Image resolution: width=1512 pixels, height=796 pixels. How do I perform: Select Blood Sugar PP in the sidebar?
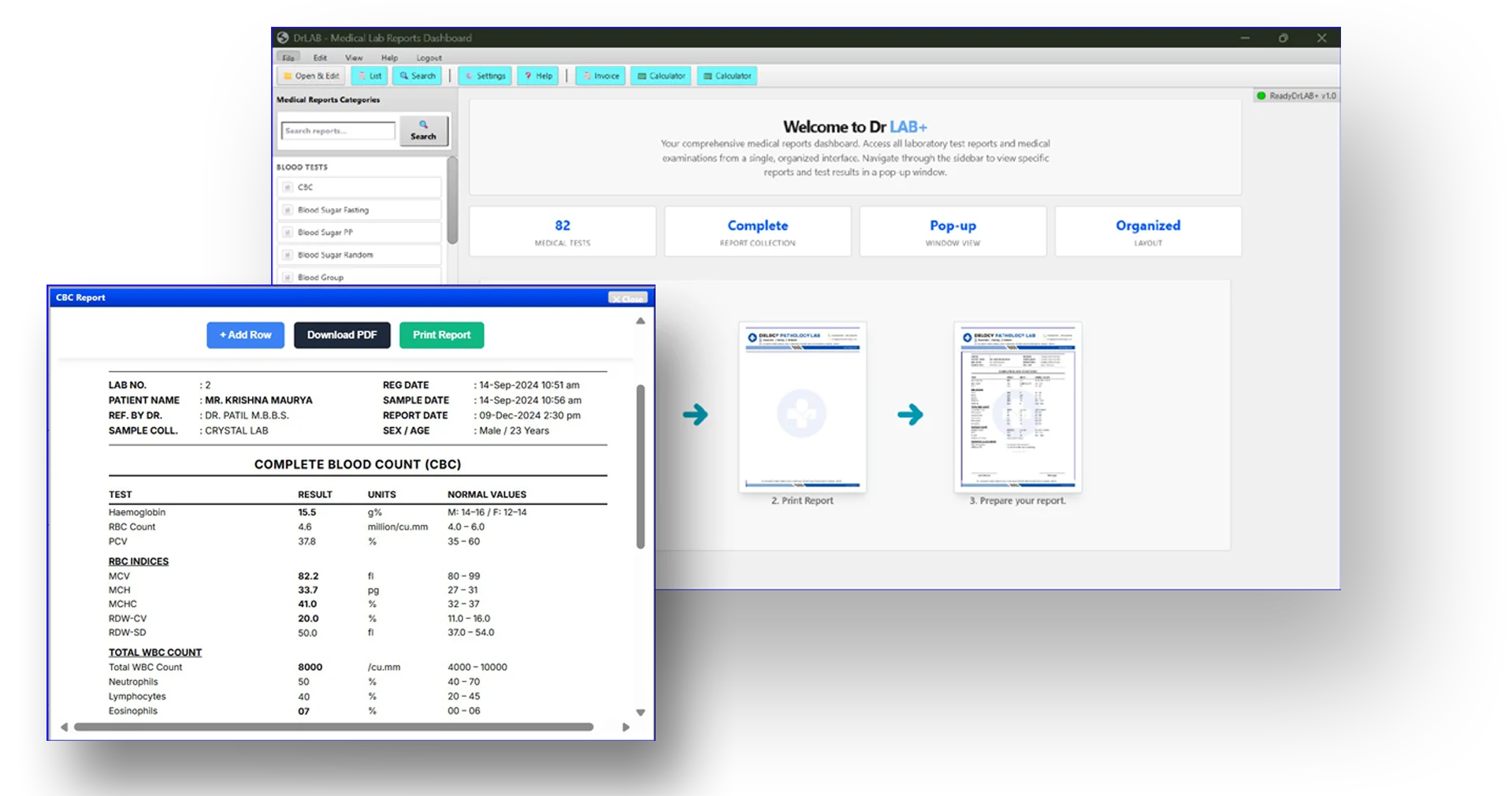coord(325,232)
